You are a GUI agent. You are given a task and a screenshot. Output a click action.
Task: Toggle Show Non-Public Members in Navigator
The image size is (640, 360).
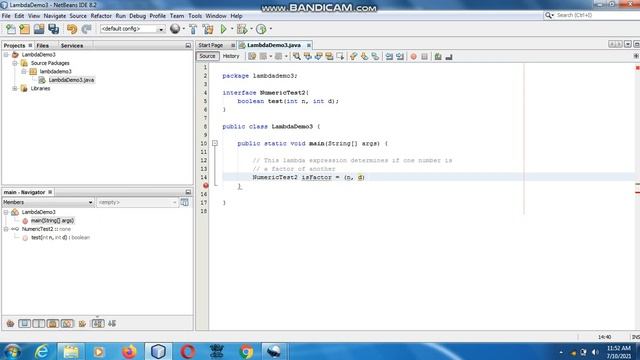point(53,324)
